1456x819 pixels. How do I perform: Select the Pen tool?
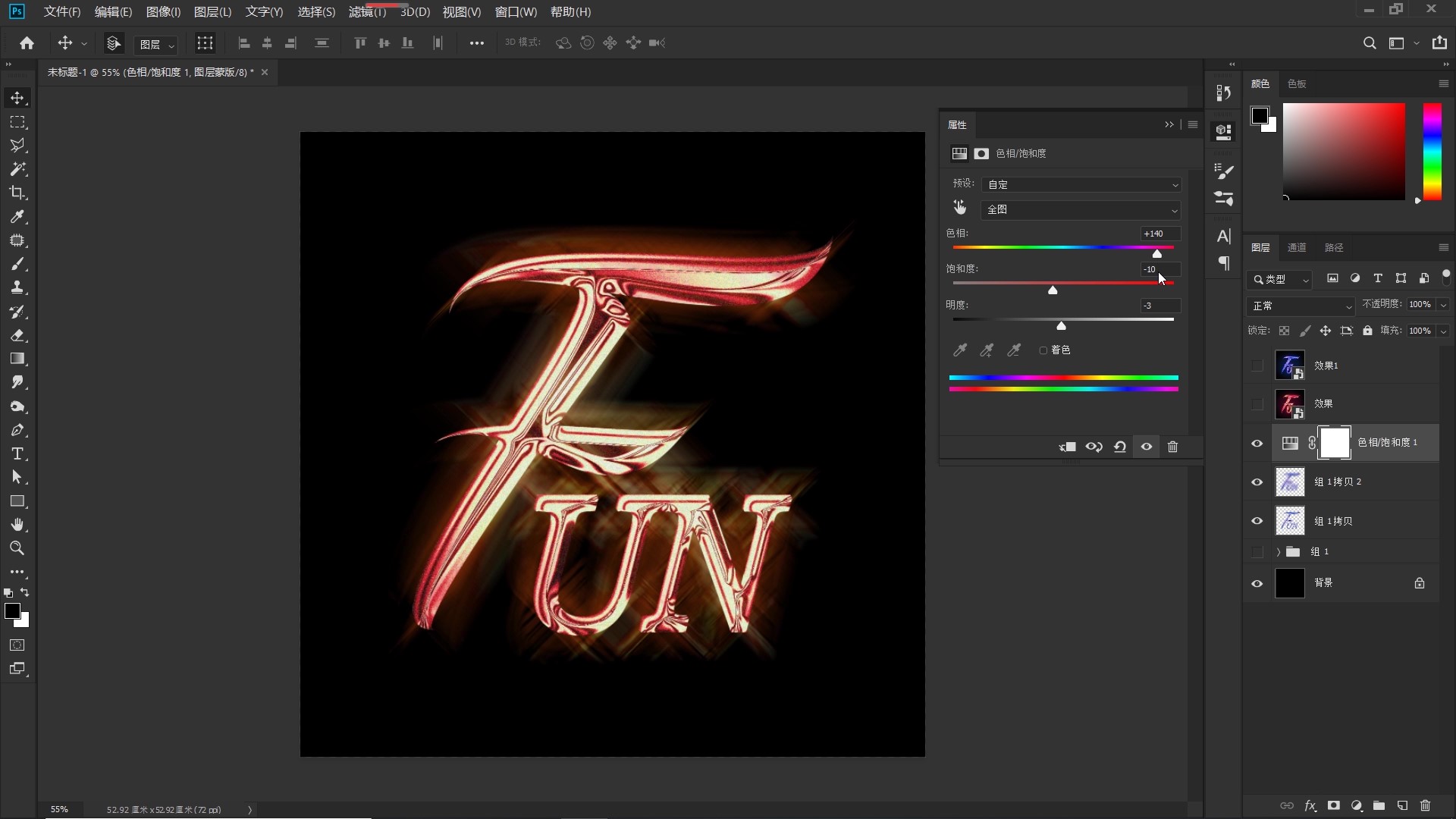[17, 430]
